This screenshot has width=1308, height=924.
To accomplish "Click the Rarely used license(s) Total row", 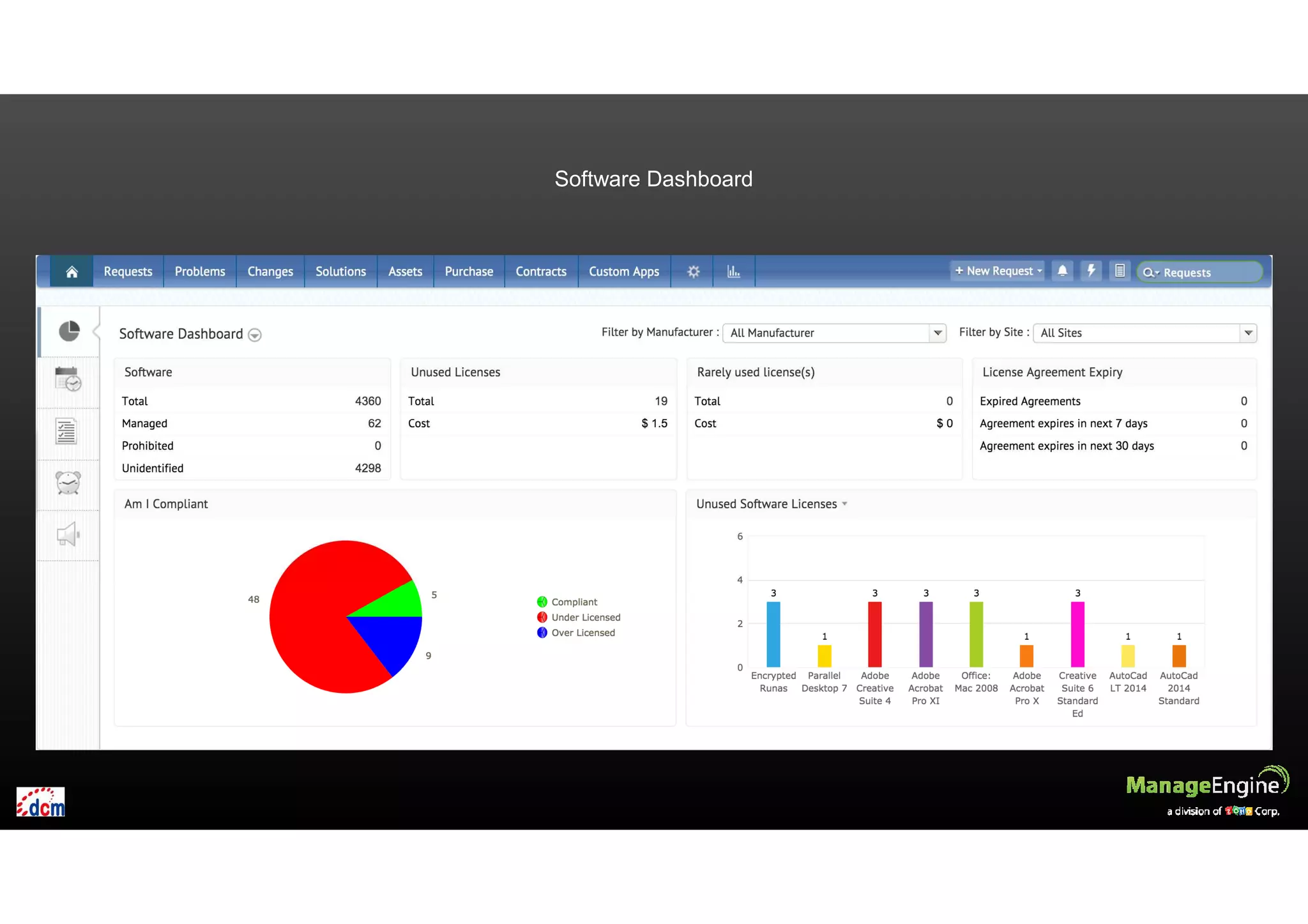I will (824, 402).
